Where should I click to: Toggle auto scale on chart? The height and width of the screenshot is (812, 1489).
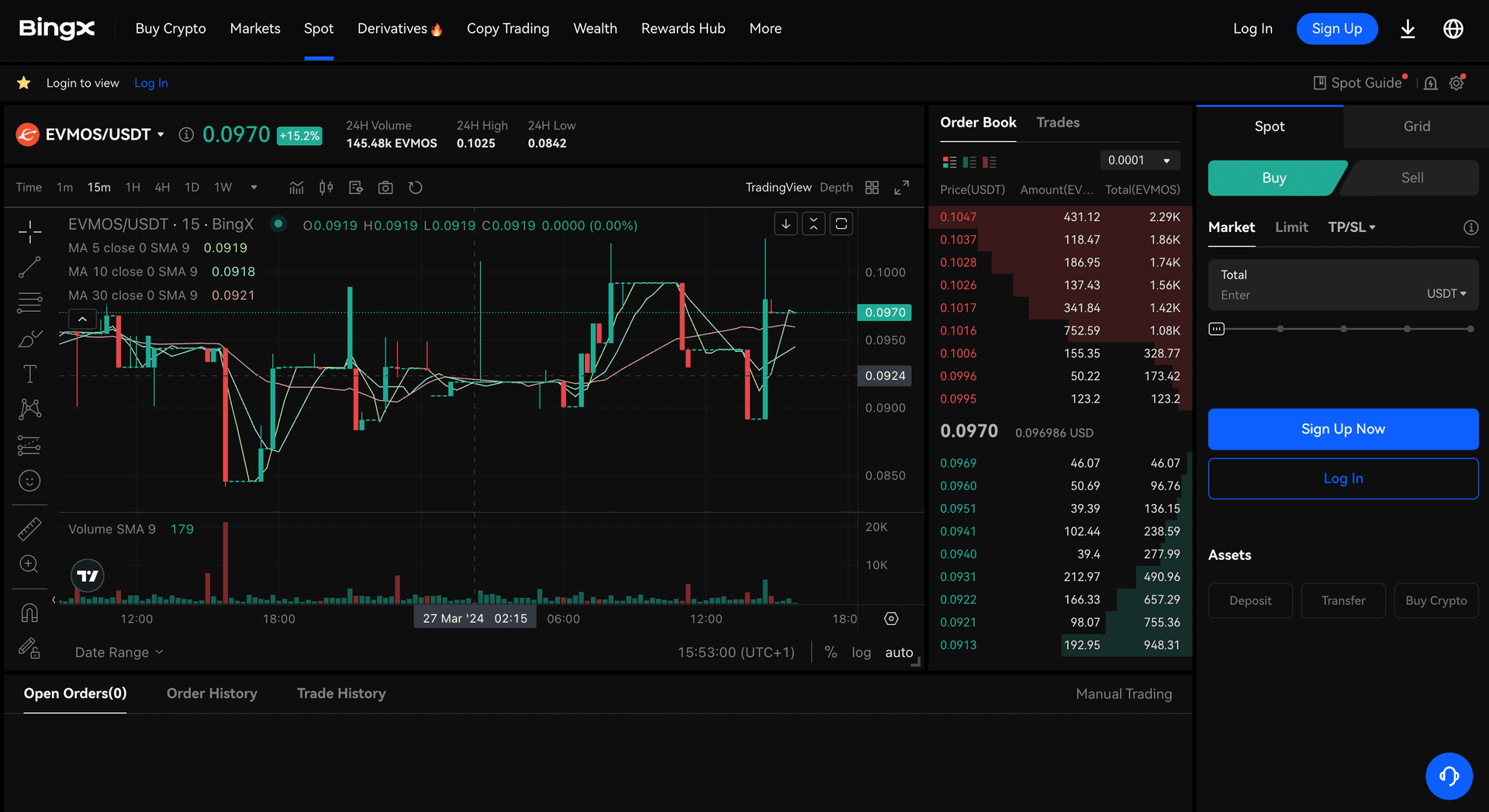coord(899,652)
